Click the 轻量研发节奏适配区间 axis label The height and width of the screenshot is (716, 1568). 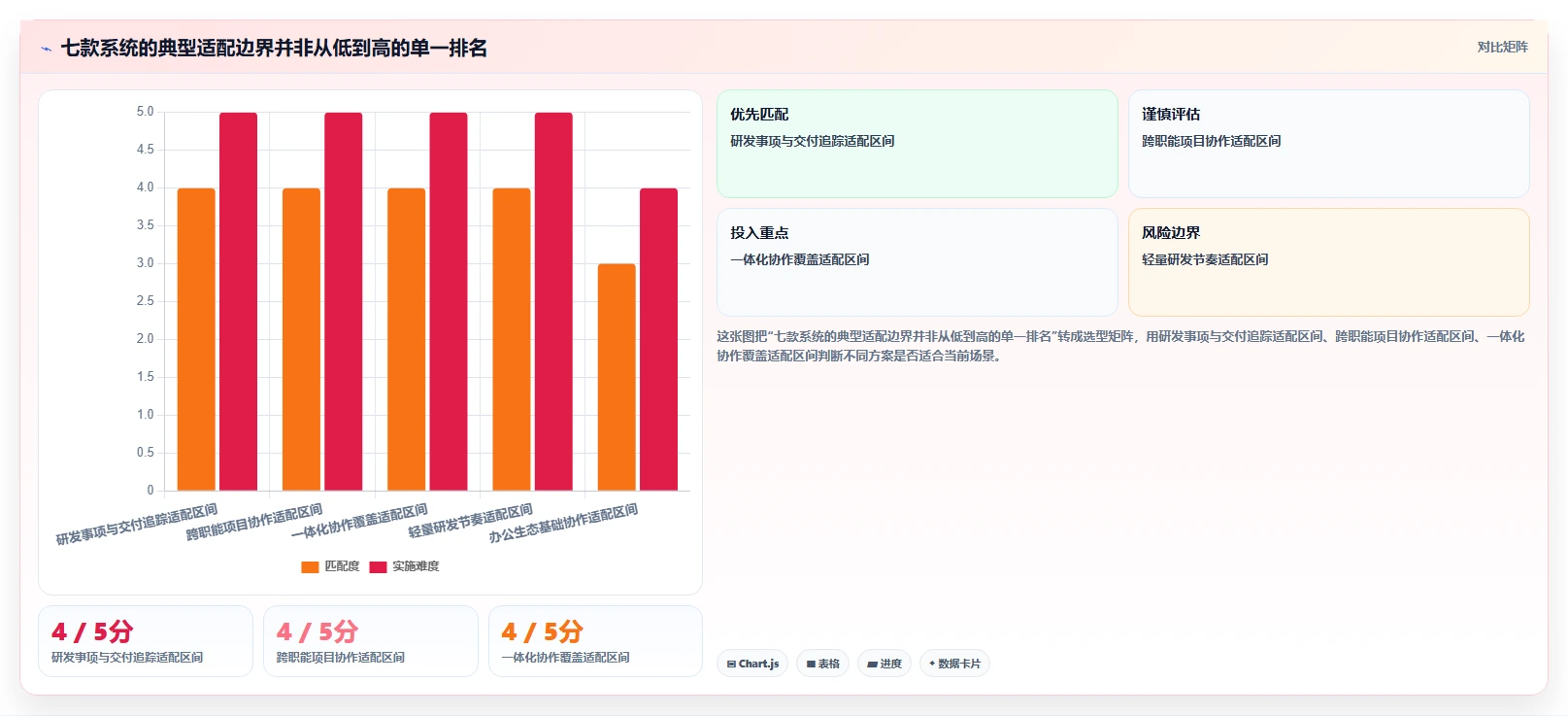pyautogui.click(x=470, y=521)
